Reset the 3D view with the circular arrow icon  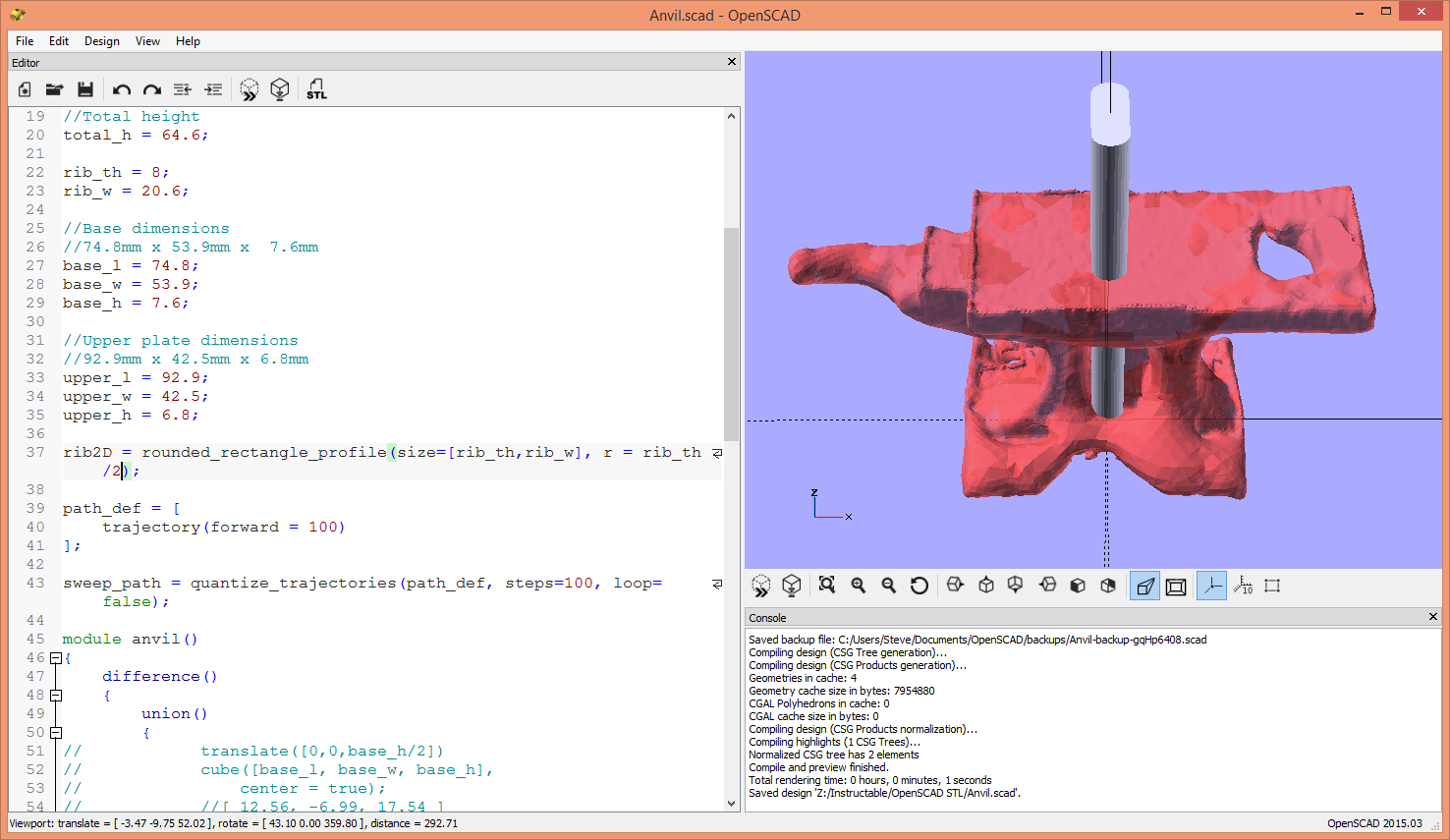click(x=919, y=586)
